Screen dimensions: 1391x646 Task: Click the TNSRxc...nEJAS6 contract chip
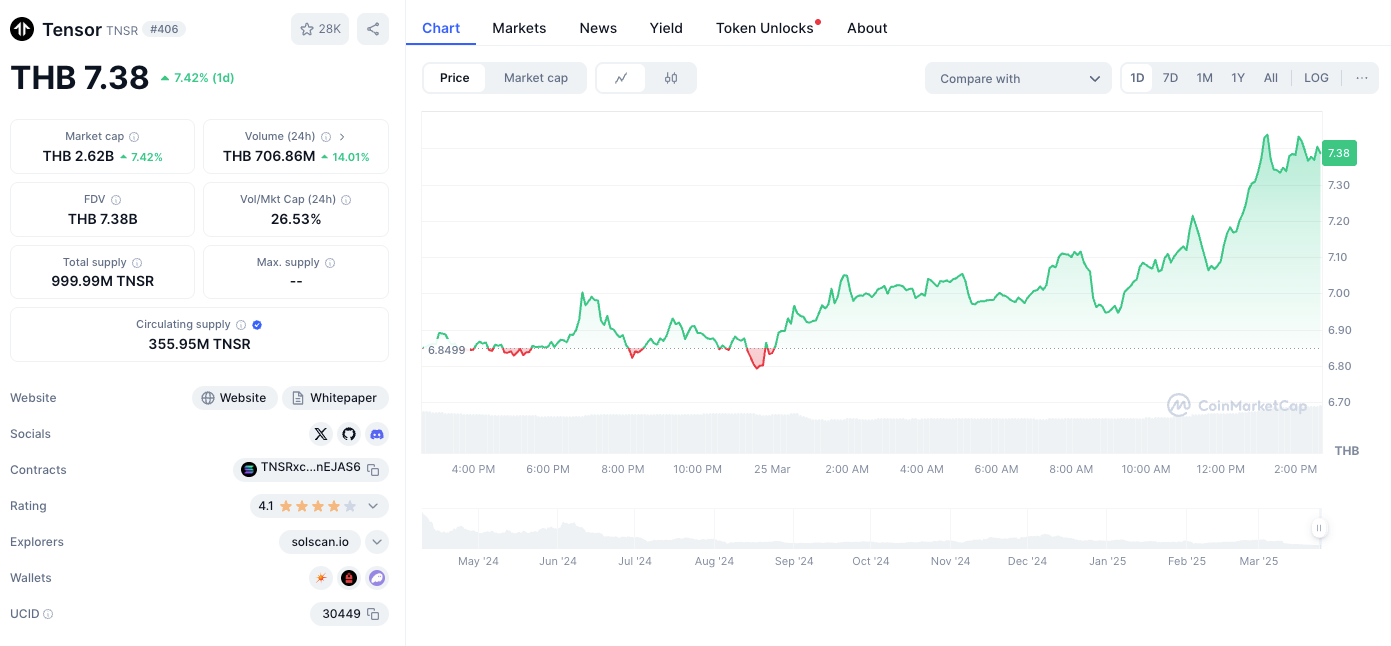coord(310,470)
